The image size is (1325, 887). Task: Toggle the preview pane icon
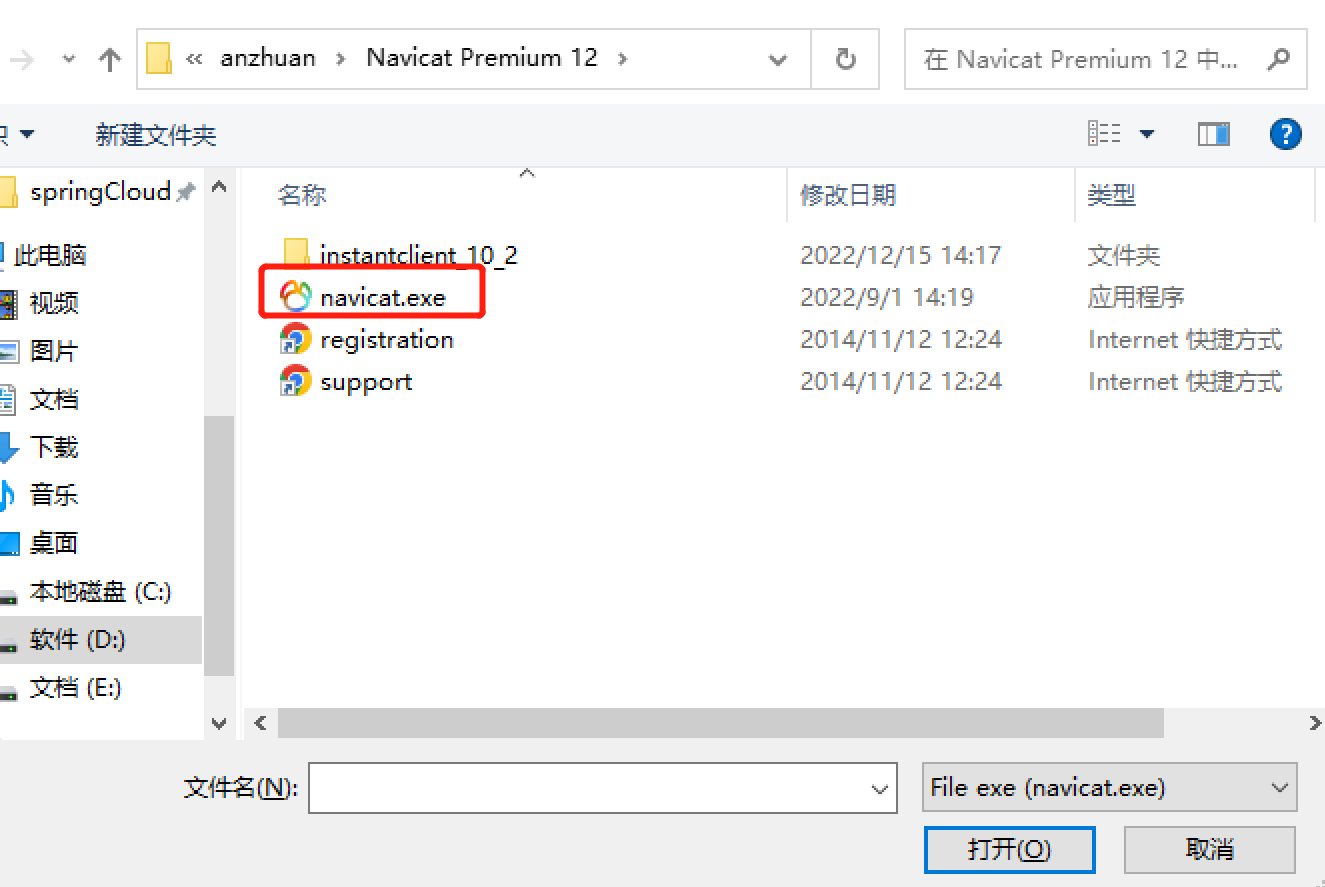pos(1213,134)
